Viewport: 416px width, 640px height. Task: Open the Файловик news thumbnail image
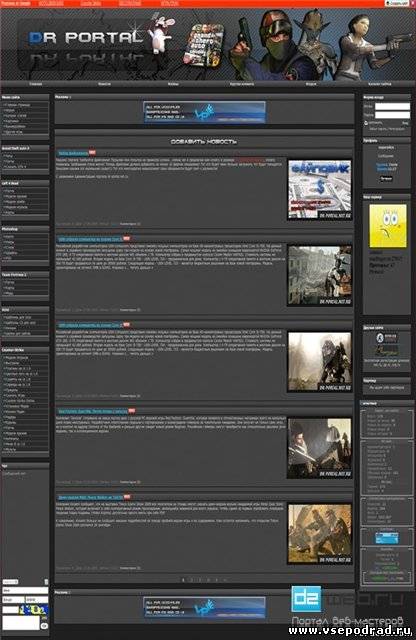(320, 190)
